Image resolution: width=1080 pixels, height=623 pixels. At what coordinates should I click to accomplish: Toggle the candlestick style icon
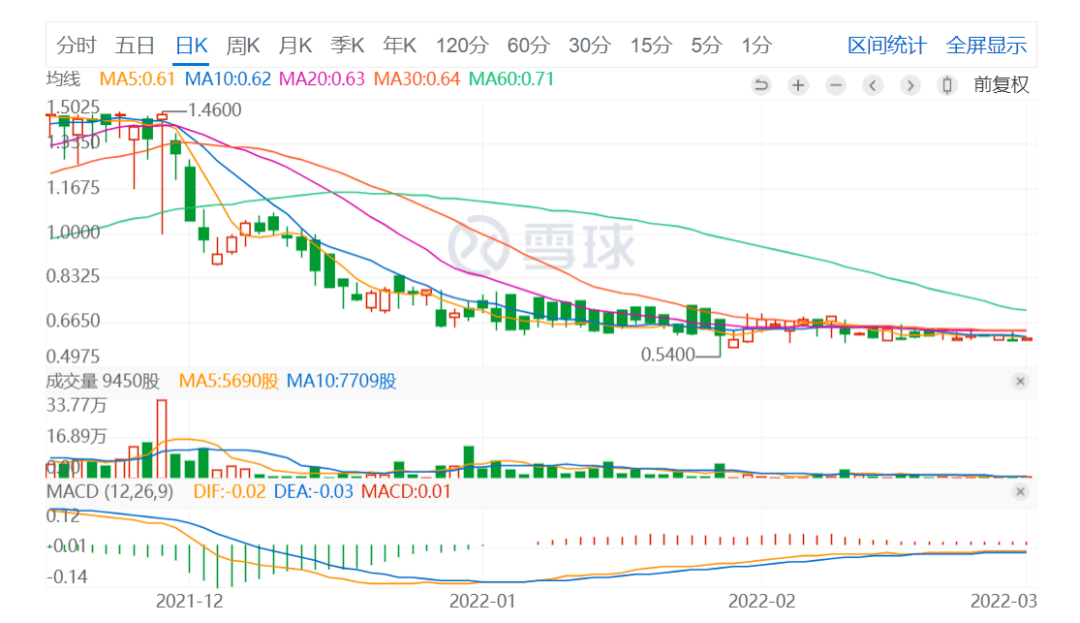(946, 85)
